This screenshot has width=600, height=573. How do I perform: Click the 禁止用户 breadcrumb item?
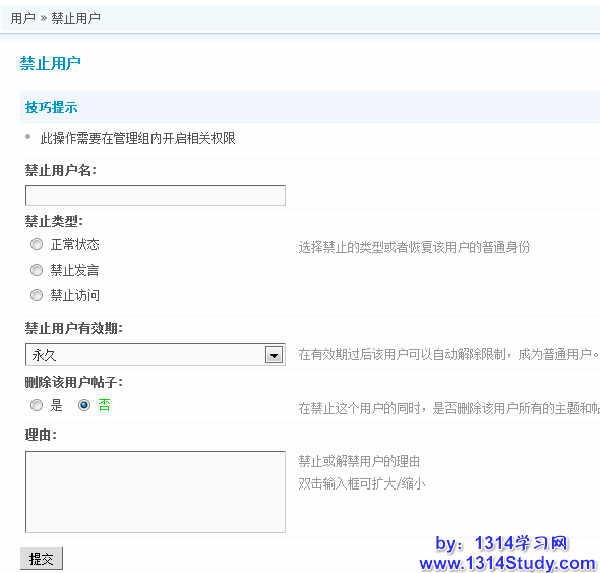pos(76,18)
